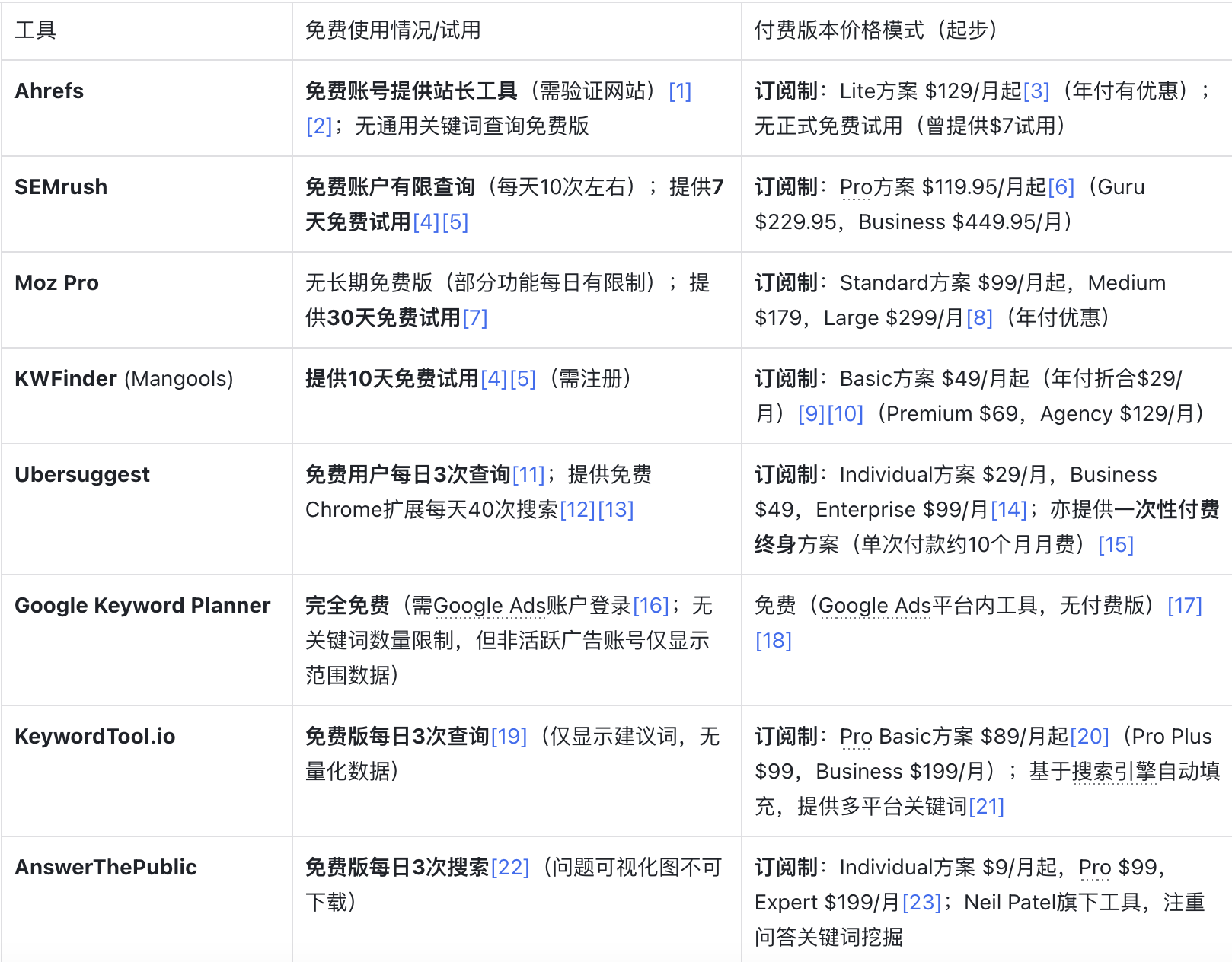Click citation [18] below 无付费版 note
Screen dimensions: 1232x962
click(x=773, y=640)
